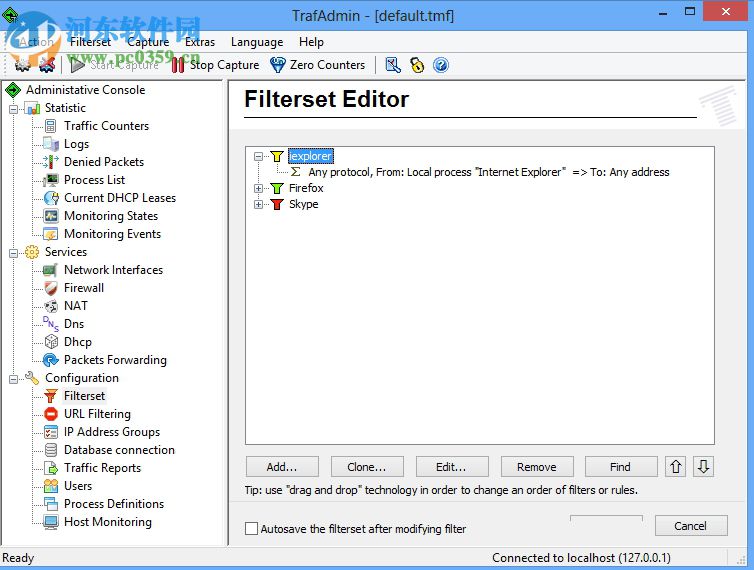
Task: Select the NAT icon
Action: tap(50, 306)
